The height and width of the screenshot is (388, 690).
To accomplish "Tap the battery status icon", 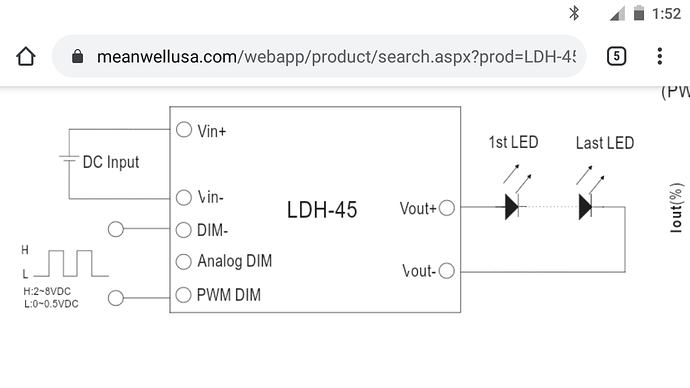I will [639, 13].
